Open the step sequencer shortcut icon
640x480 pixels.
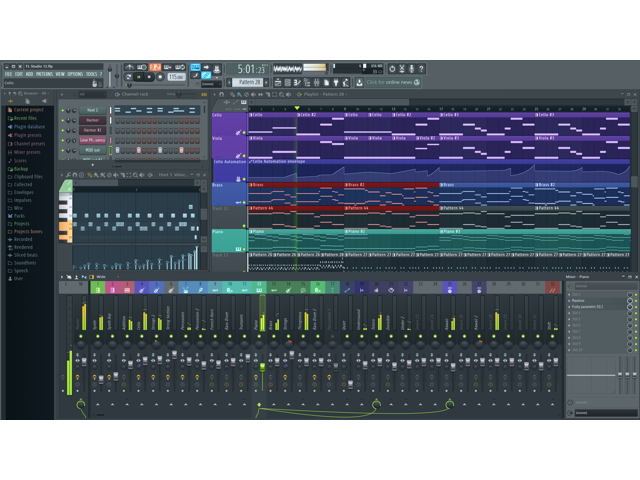[287, 83]
